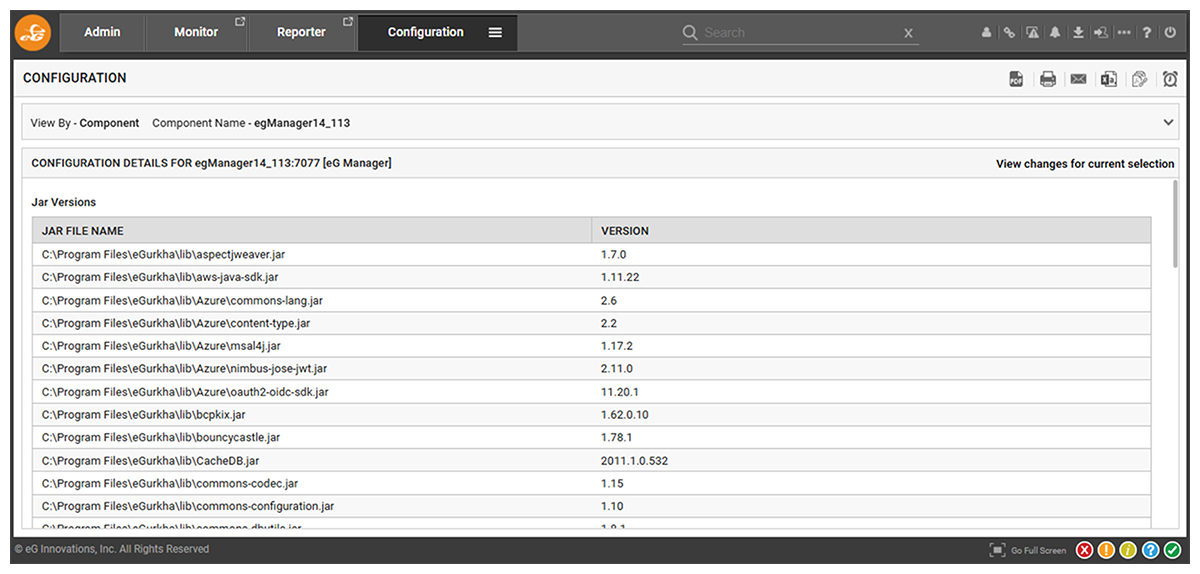Click version value 1.62.0.10

(x=625, y=415)
